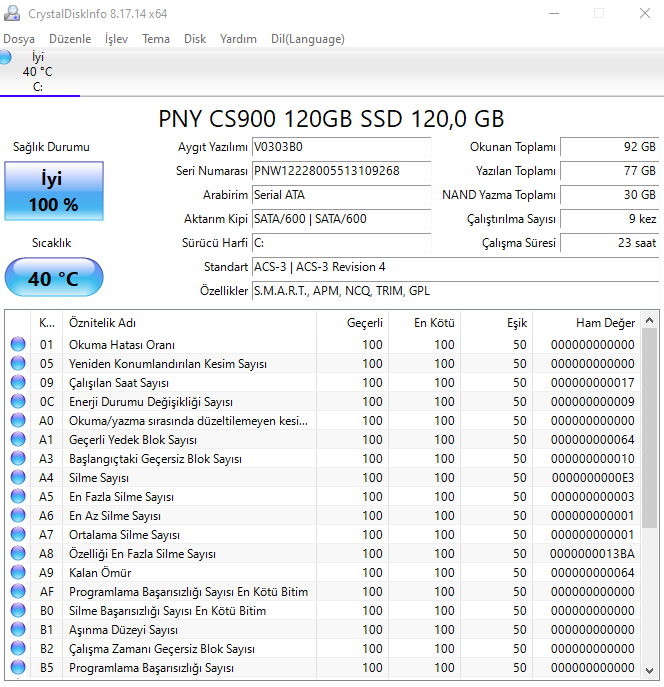
Task: Click status orb for attribute B2 row
Action: click(x=18, y=648)
